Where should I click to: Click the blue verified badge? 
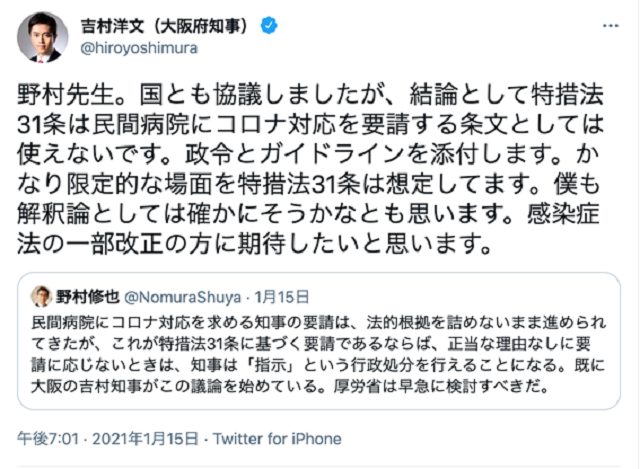[269, 26]
